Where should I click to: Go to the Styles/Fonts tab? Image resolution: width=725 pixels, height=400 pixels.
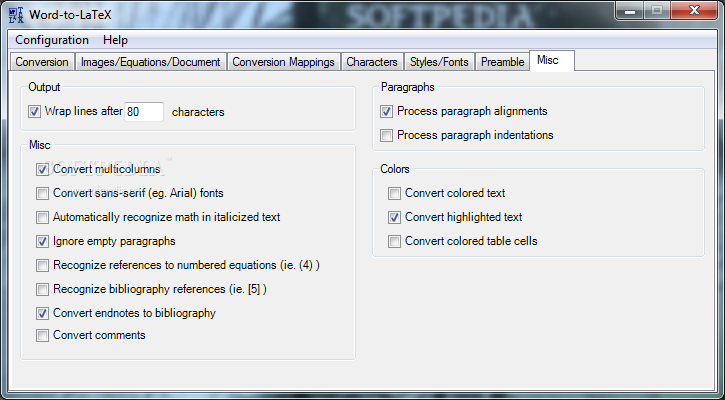tap(439, 62)
